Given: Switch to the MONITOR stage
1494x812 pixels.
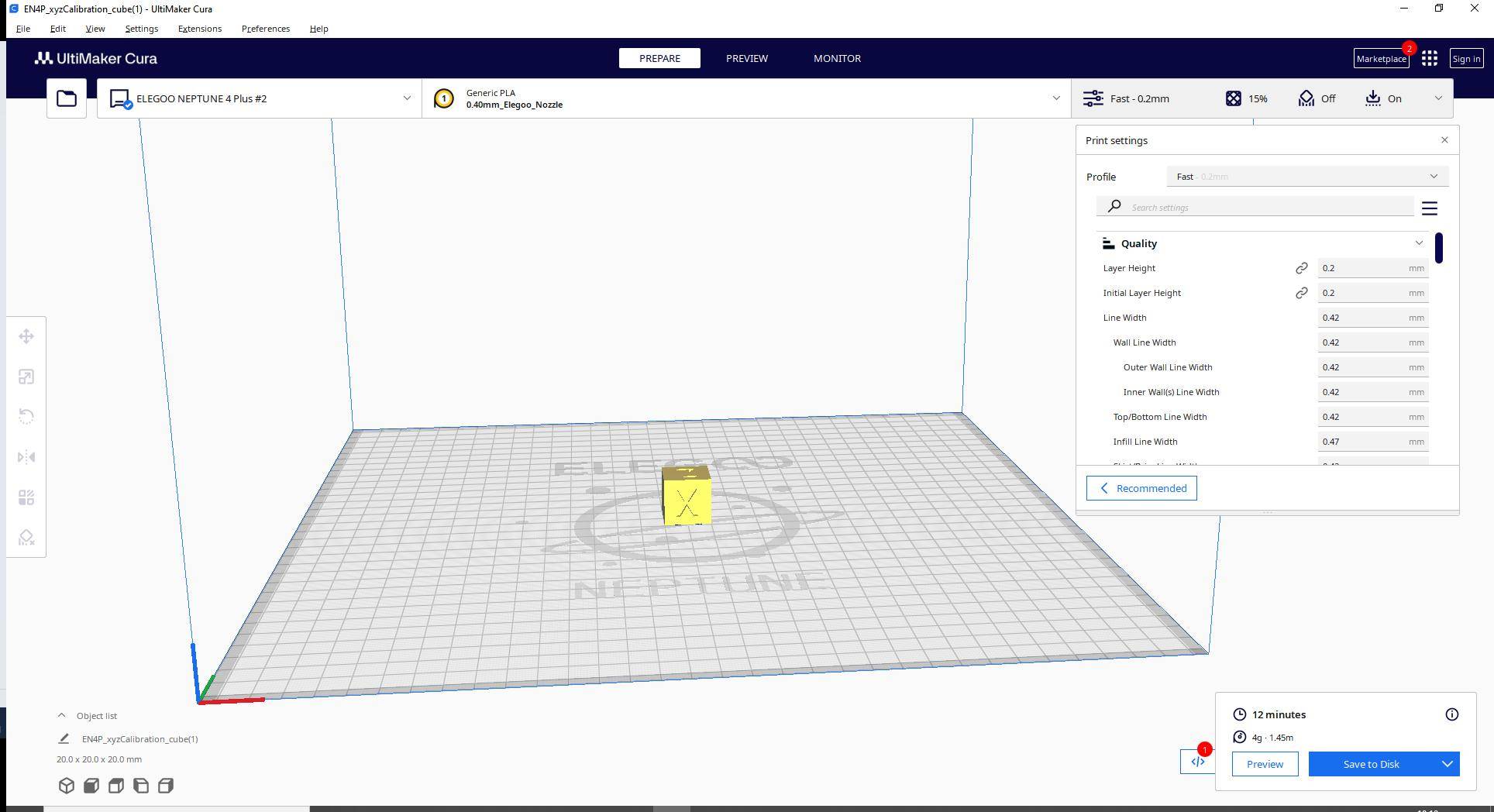Looking at the screenshot, I should (837, 58).
